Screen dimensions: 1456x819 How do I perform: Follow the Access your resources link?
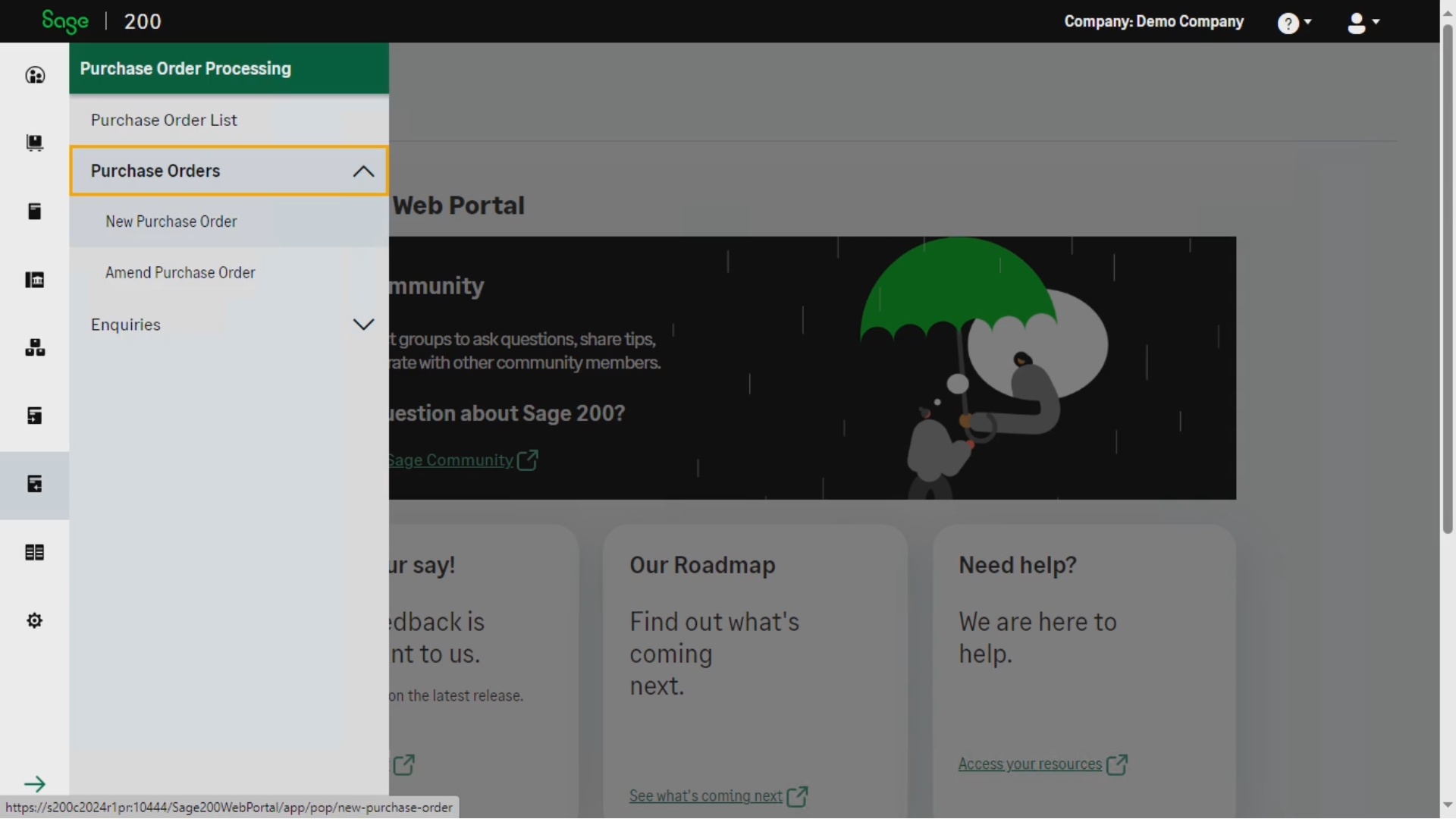pos(1030,764)
